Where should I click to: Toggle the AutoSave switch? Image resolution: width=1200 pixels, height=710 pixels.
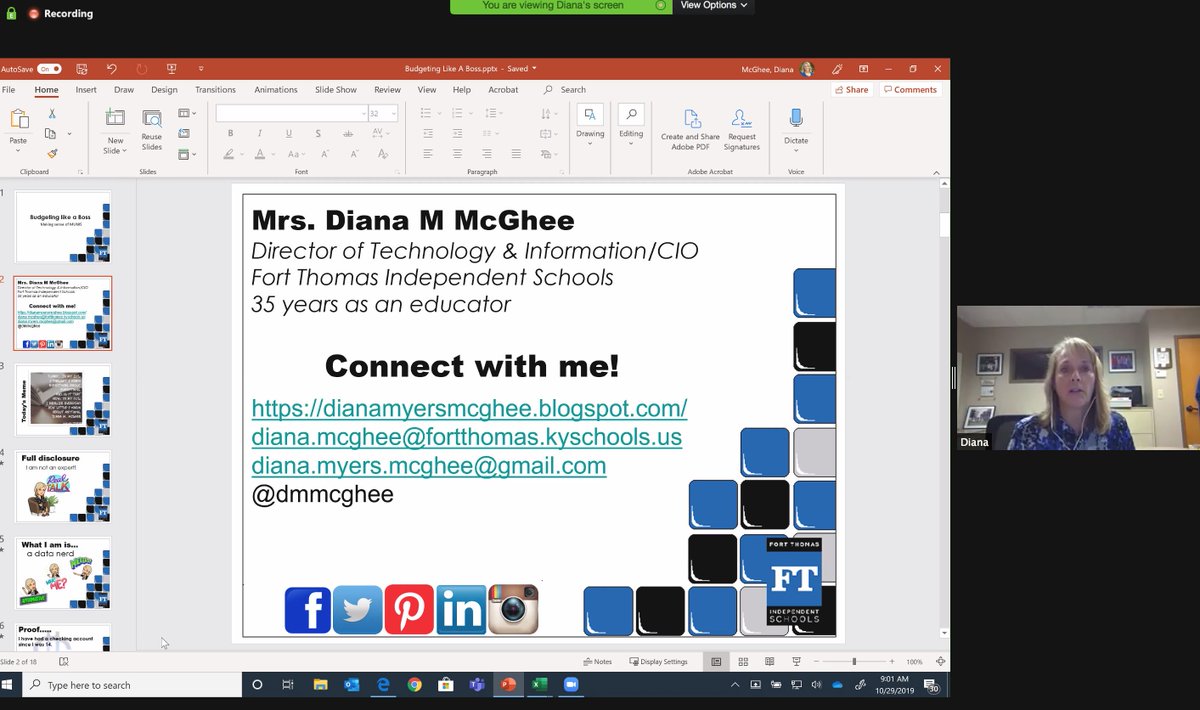49,69
